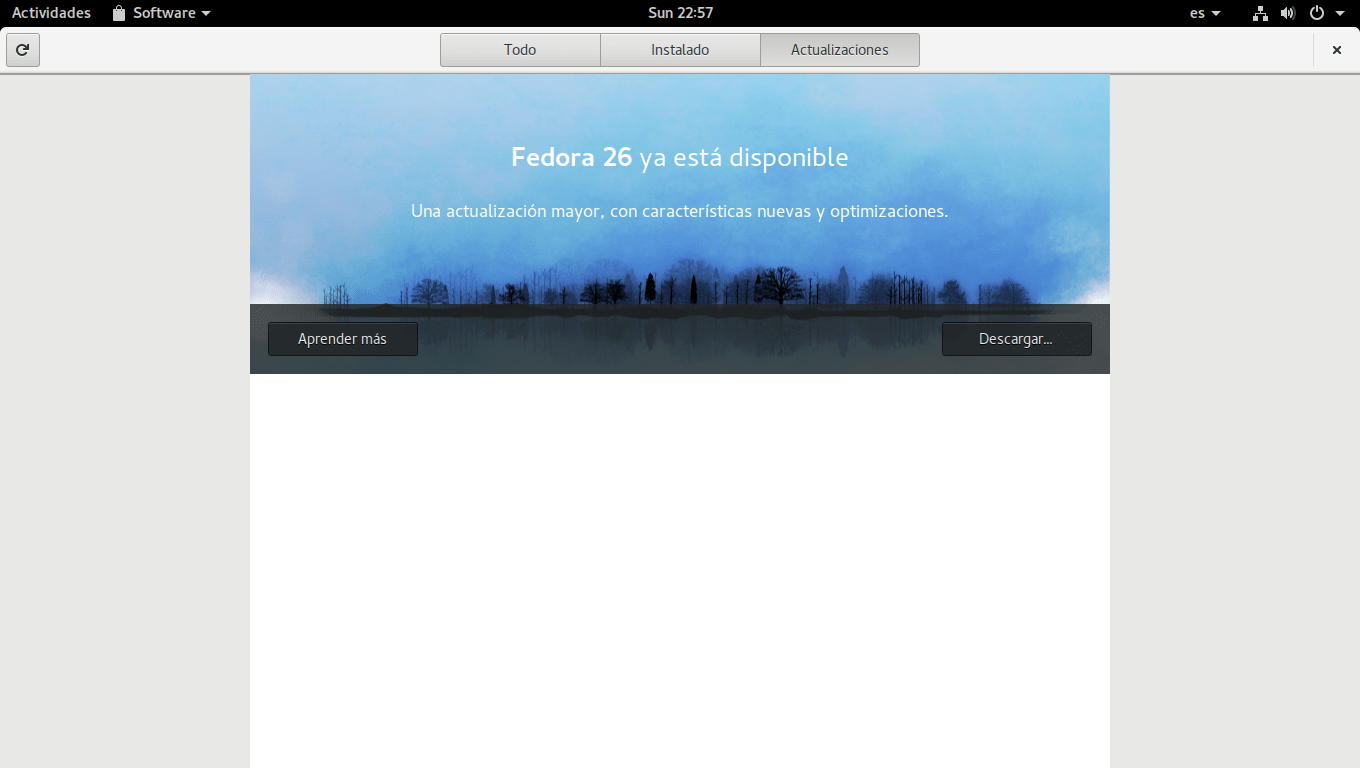This screenshot has height=768, width=1360.
Task: Expand the system menu arrow in the top bar
Action: click(x=1340, y=14)
